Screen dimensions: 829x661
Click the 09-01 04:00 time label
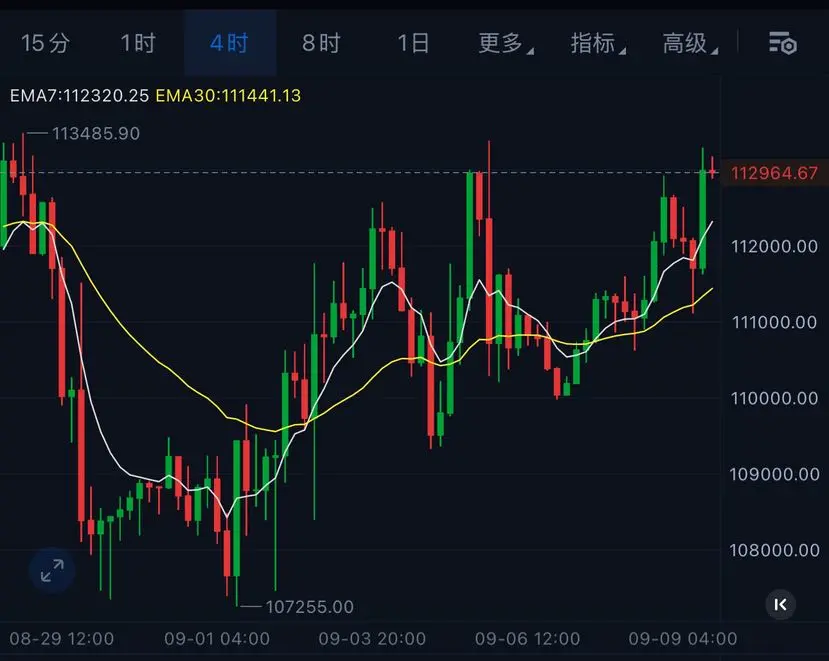point(217,639)
